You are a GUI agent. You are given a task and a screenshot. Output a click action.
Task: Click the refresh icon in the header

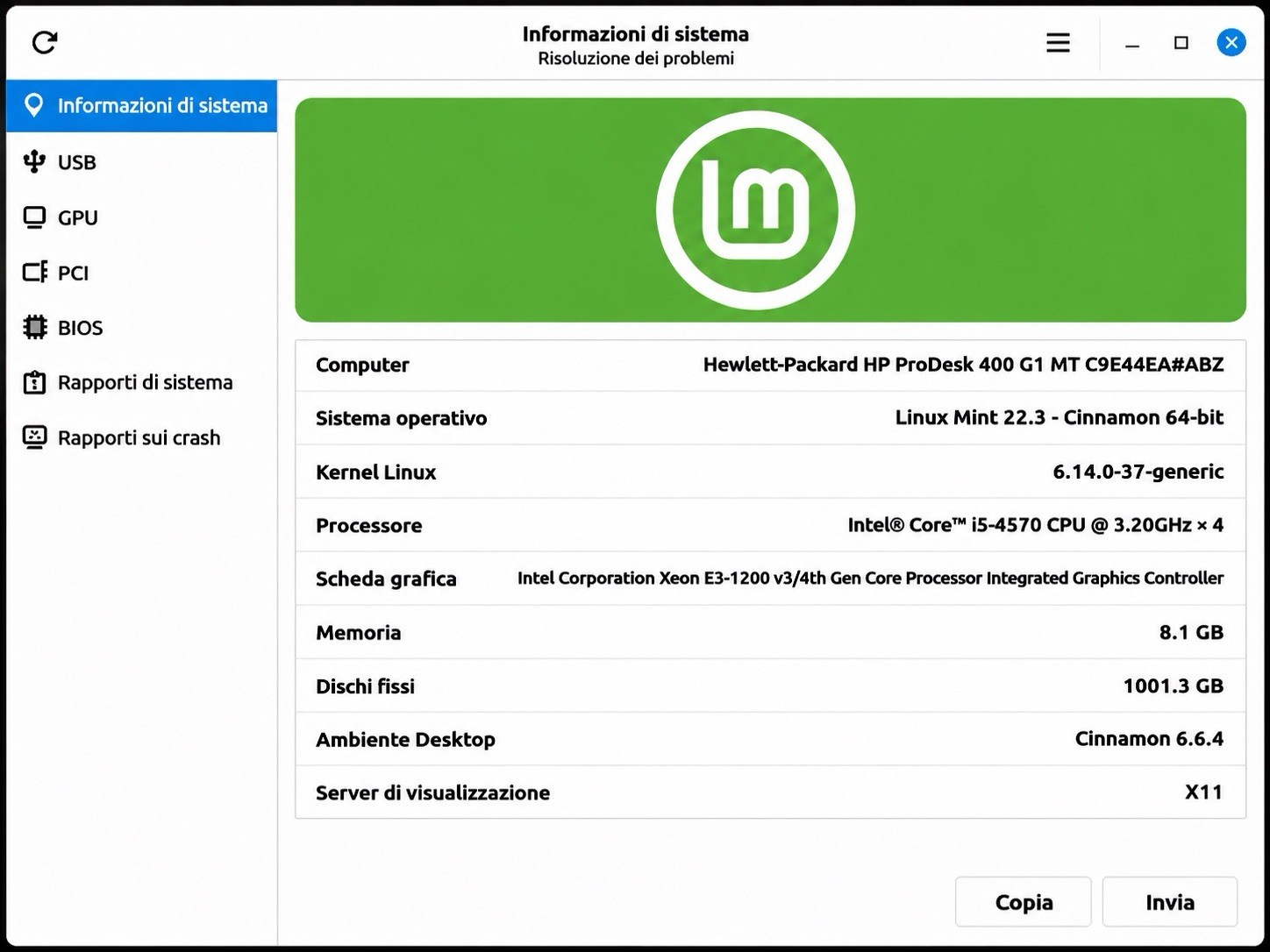[x=45, y=42]
